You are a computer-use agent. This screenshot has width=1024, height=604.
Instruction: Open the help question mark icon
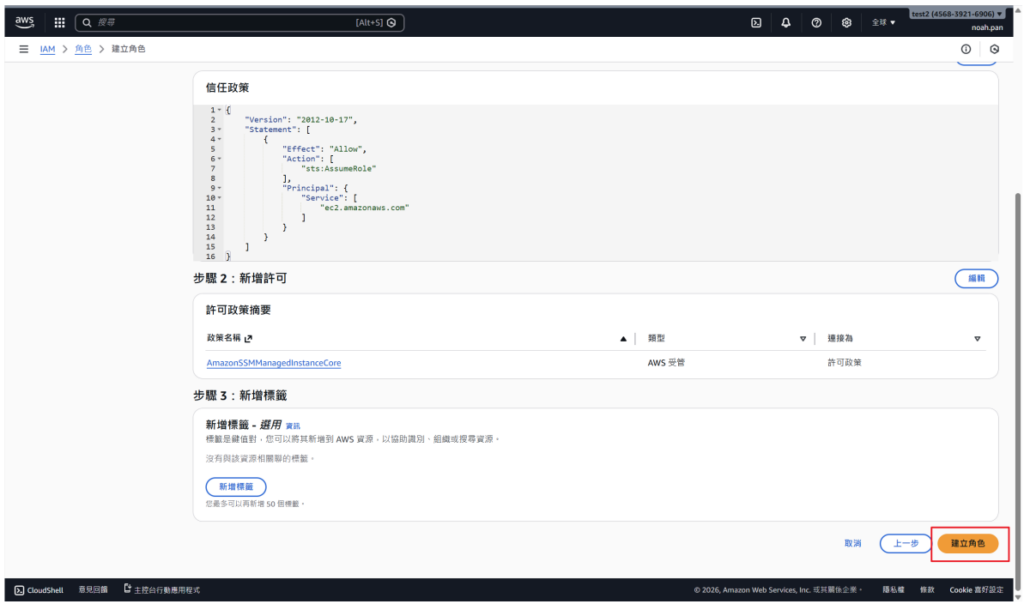coord(817,22)
